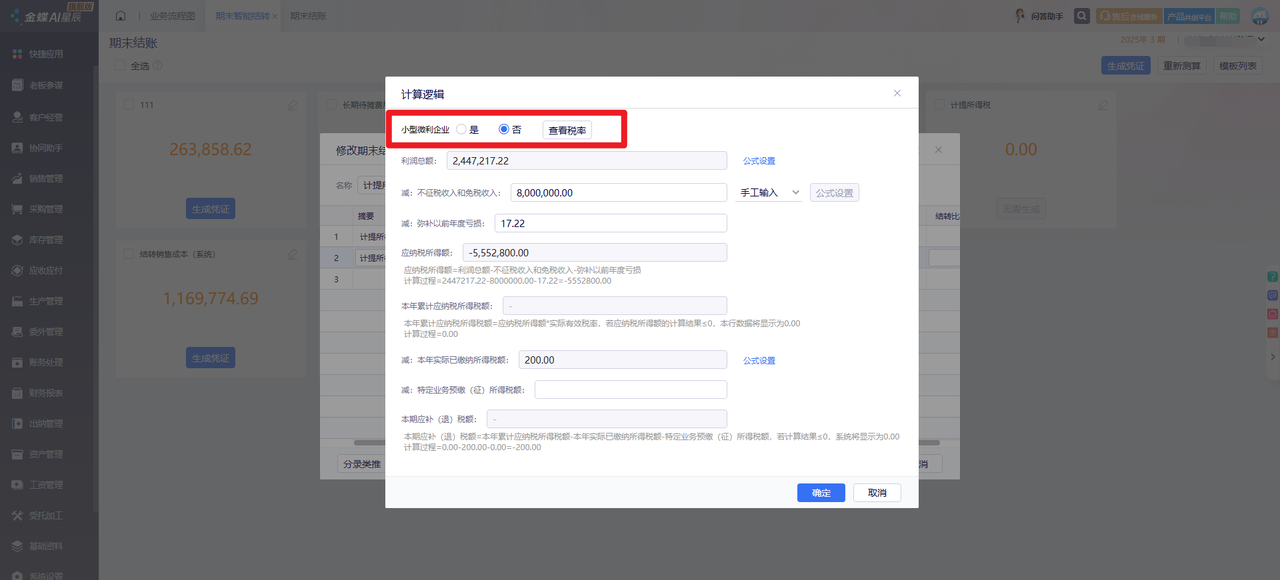Open the user avatar menu
The height and width of the screenshot is (580, 1280).
(1260, 16)
